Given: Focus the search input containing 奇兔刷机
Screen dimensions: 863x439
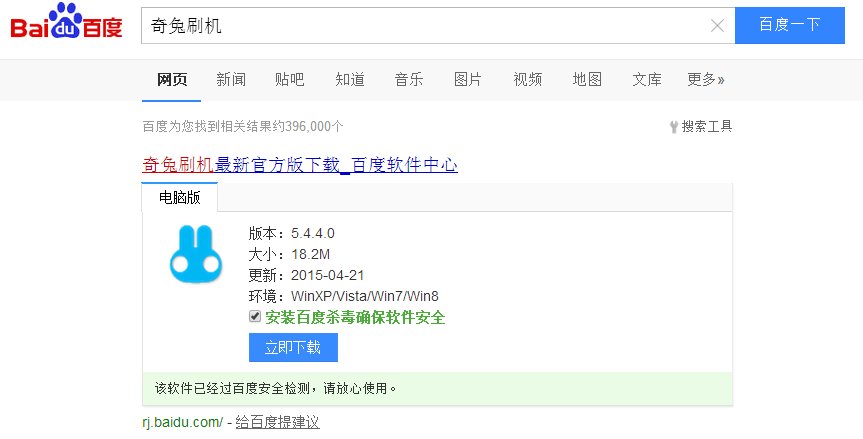Looking at the screenshot, I should (438, 25).
